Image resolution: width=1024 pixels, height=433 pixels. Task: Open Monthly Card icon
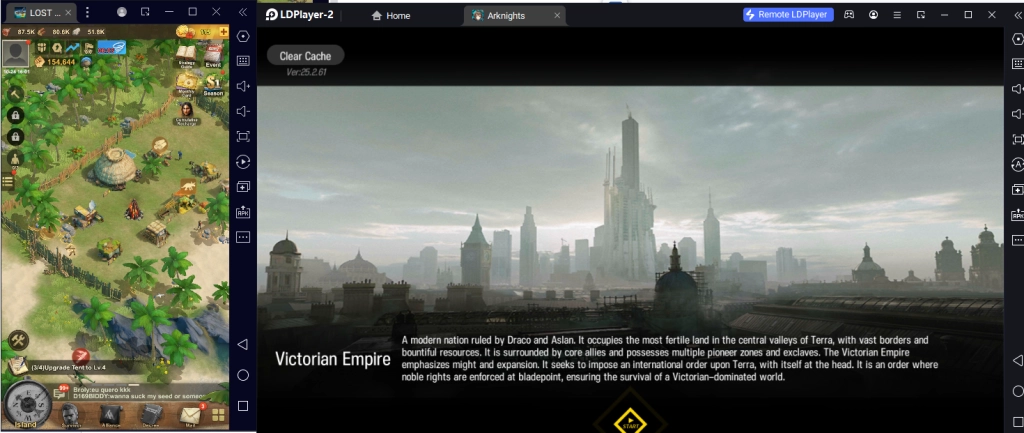[x=187, y=84]
